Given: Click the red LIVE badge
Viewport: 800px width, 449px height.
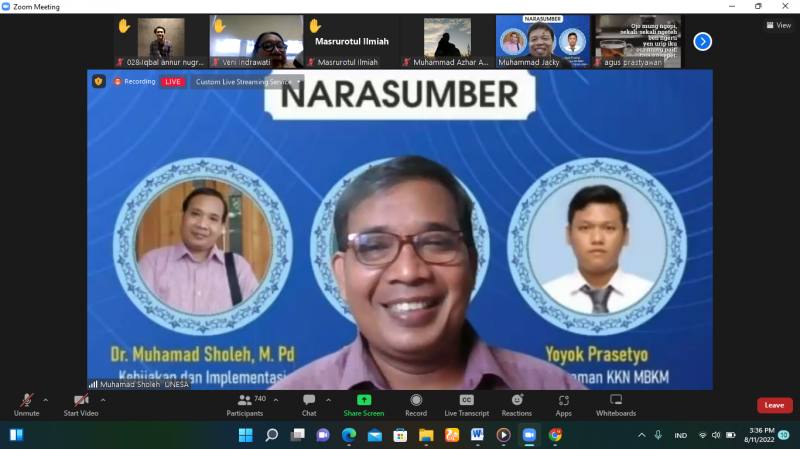Looking at the screenshot, I should click(172, 82).
